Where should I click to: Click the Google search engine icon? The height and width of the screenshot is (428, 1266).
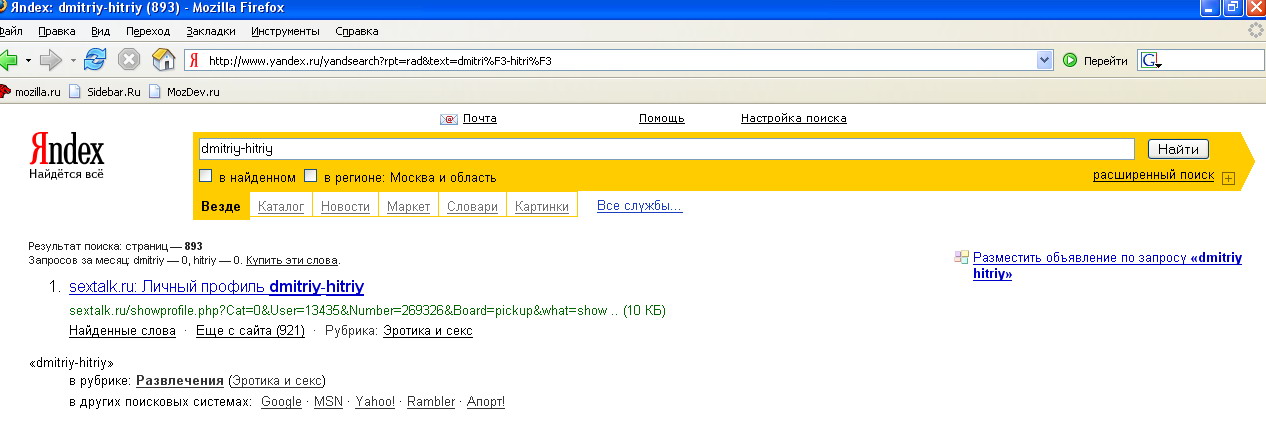(1151, 60)
